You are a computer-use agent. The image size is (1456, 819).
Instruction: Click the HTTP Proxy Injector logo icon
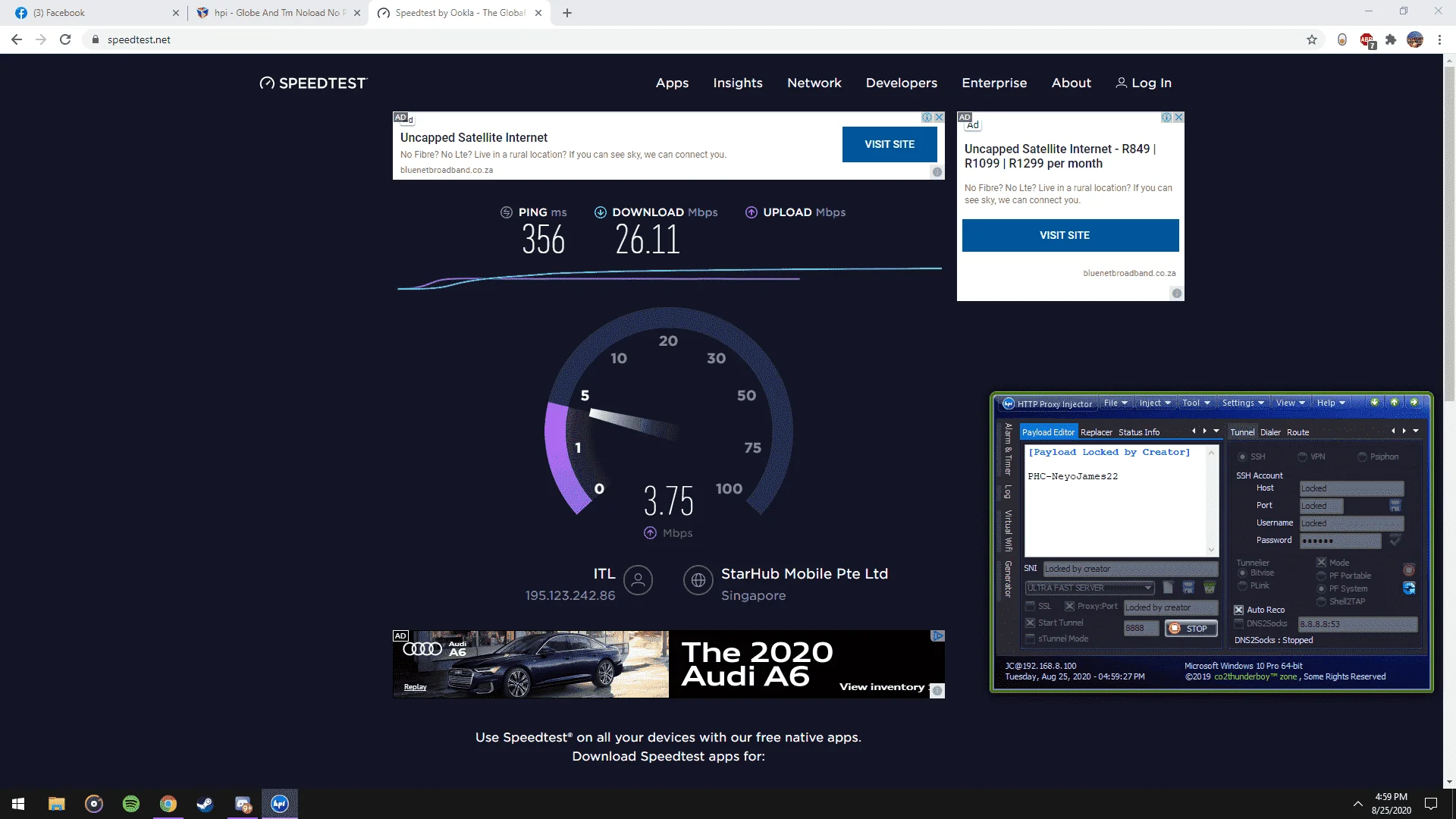1009,403
